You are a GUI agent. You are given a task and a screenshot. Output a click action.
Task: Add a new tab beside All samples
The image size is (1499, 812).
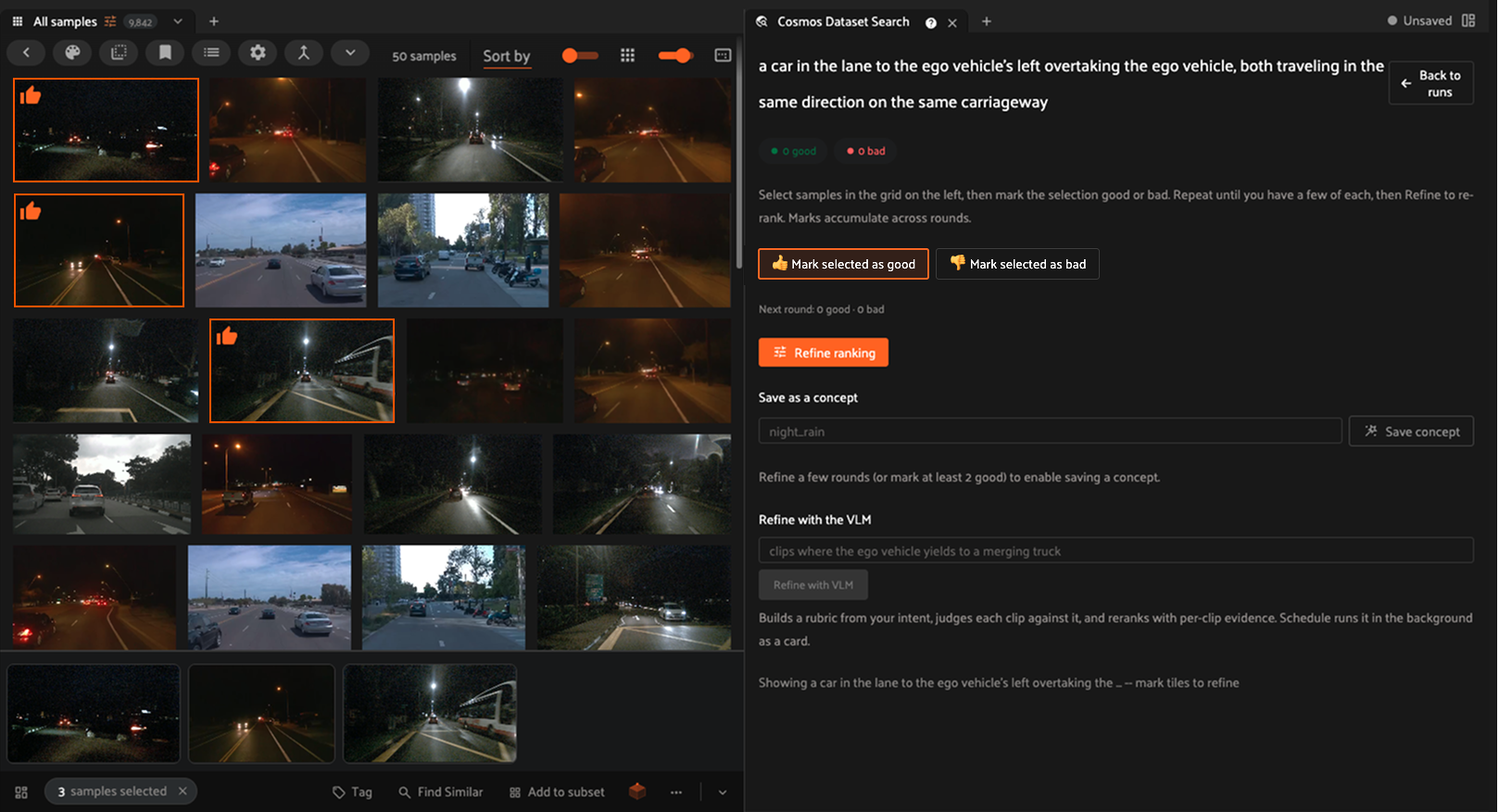click(x=213, y=21)
